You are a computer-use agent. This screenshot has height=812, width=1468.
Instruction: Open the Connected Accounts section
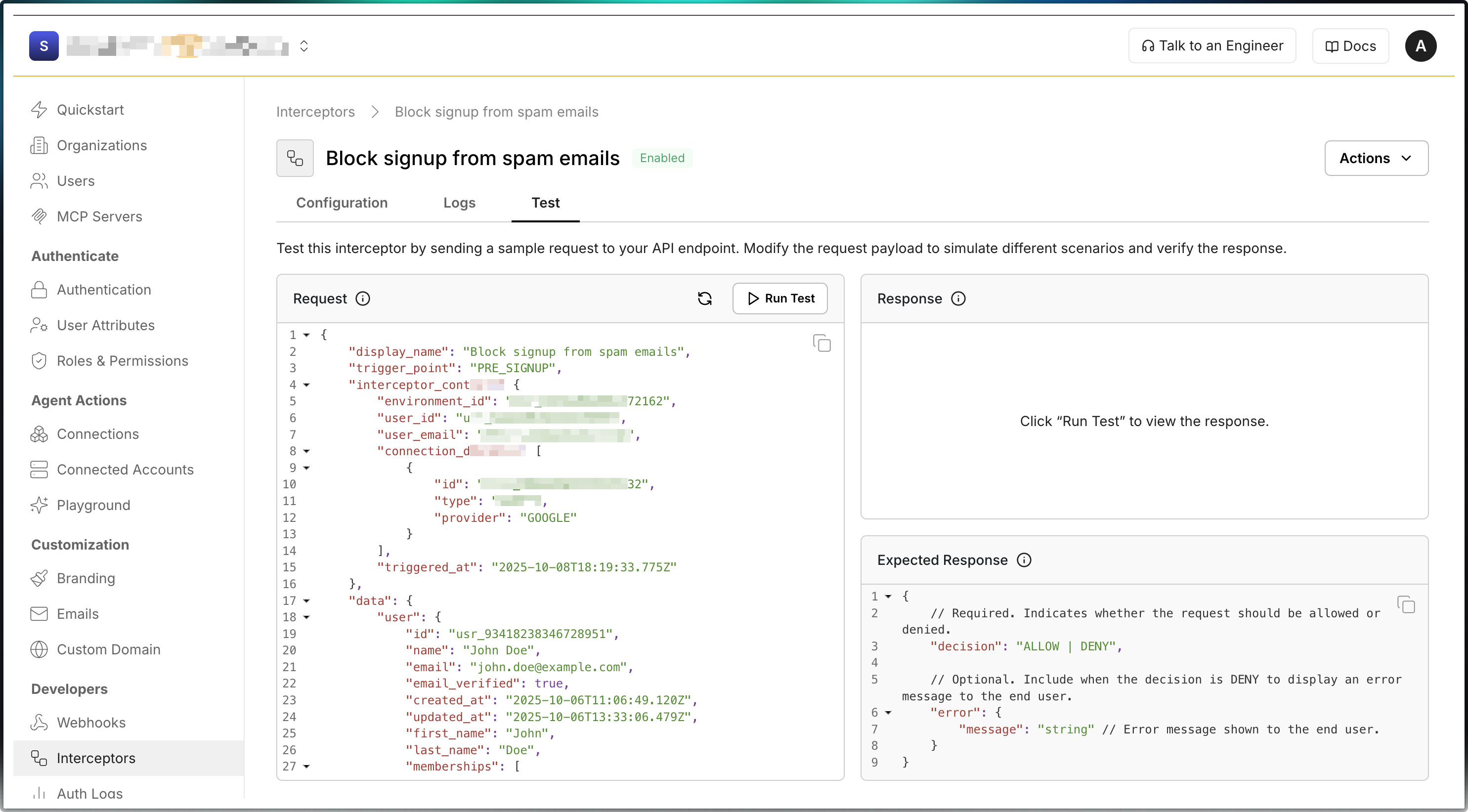126,470
